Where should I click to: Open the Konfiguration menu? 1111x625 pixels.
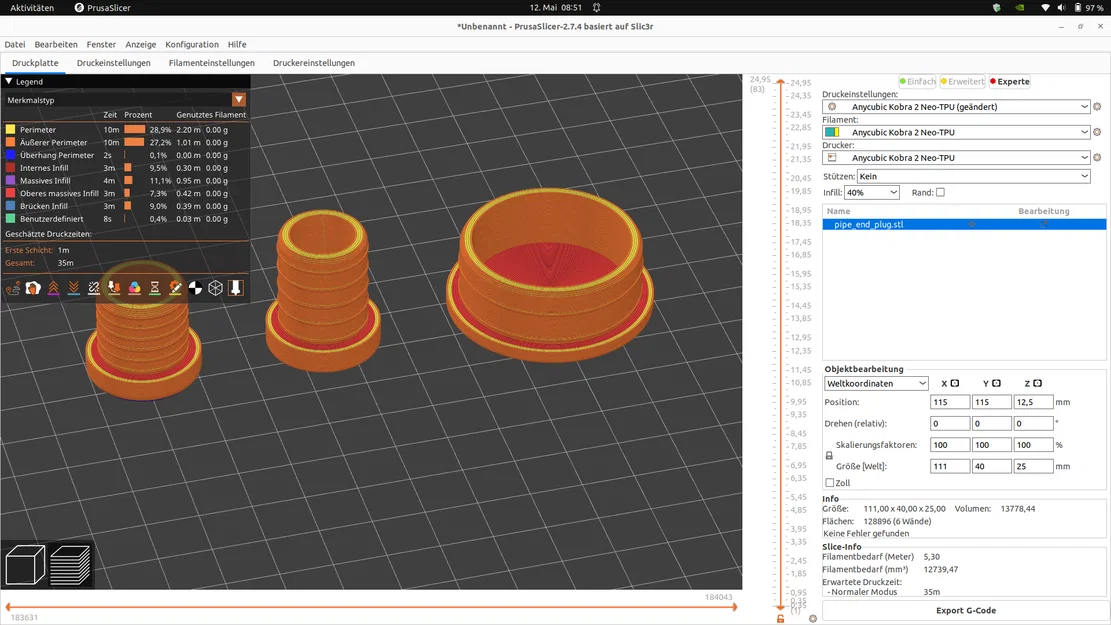[192, 44]
